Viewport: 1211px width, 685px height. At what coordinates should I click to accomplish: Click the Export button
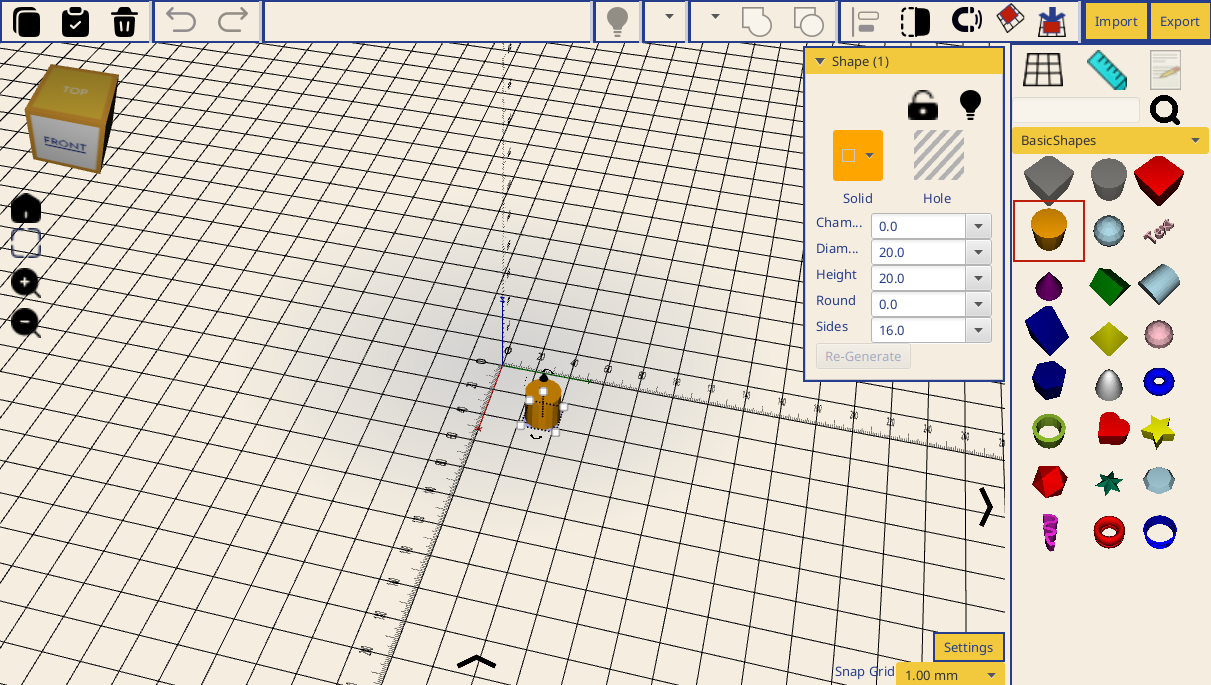tap(1180, 21)
